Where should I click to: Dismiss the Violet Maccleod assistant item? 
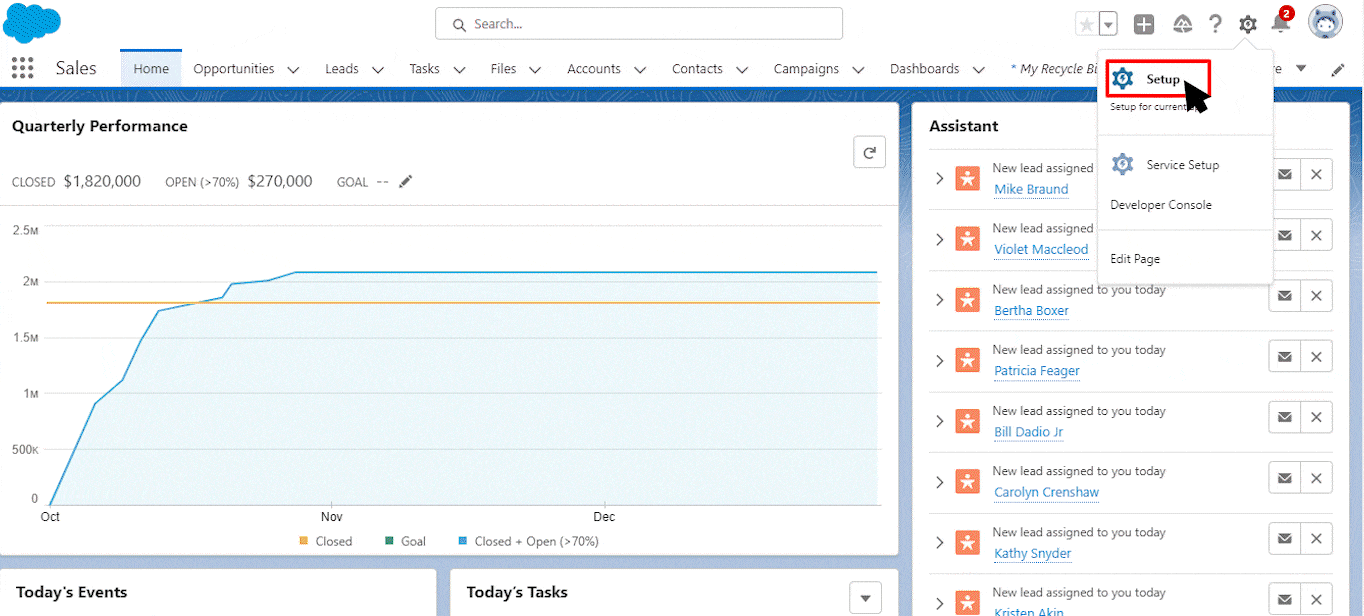coord(1316,236)
